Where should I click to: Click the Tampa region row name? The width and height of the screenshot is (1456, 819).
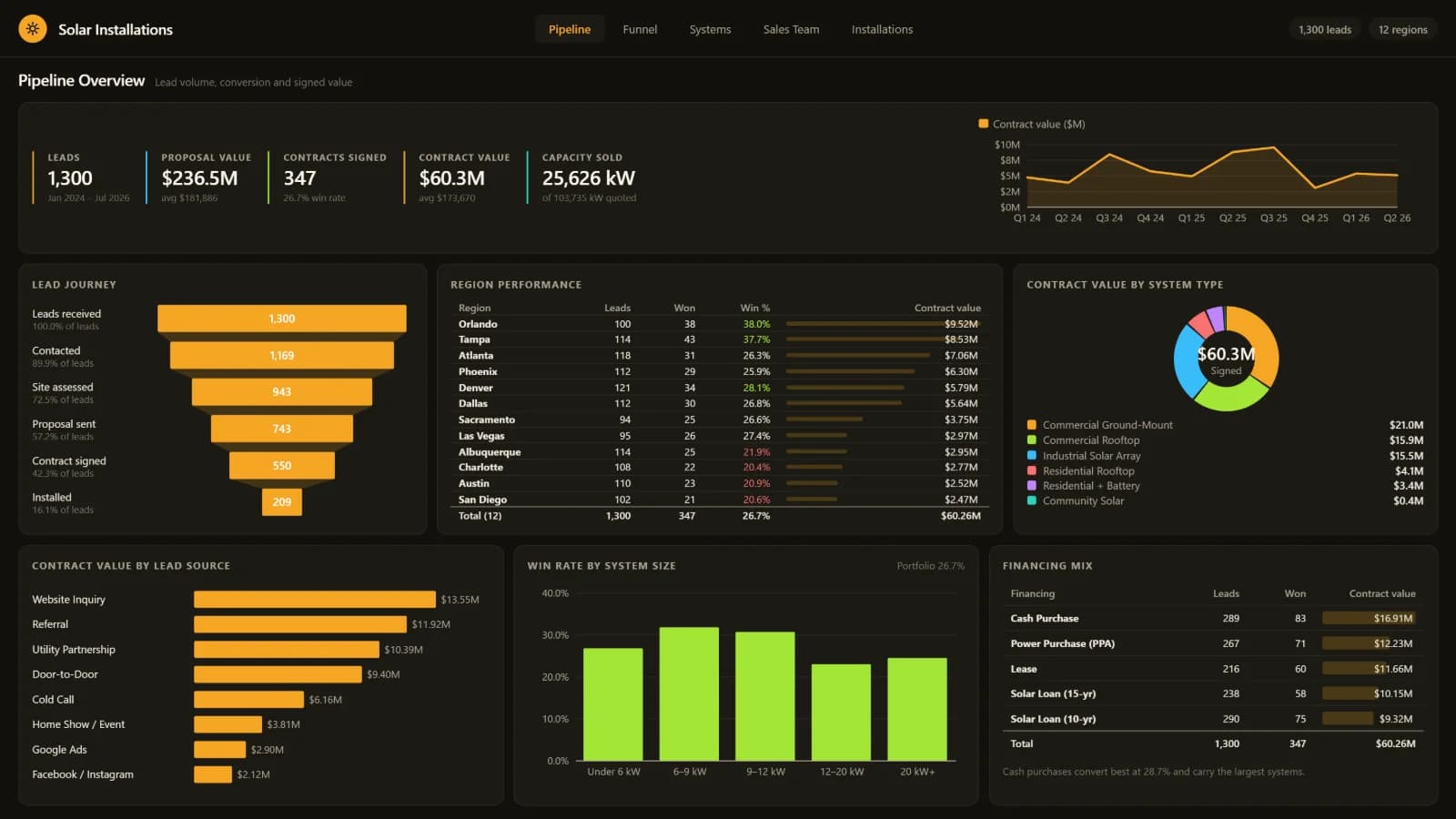[474, 339]
